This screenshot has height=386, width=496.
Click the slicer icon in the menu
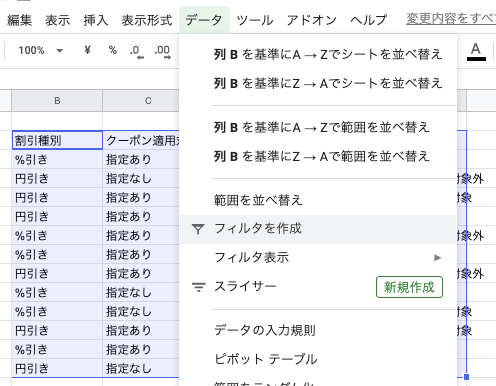coord(199,287)
